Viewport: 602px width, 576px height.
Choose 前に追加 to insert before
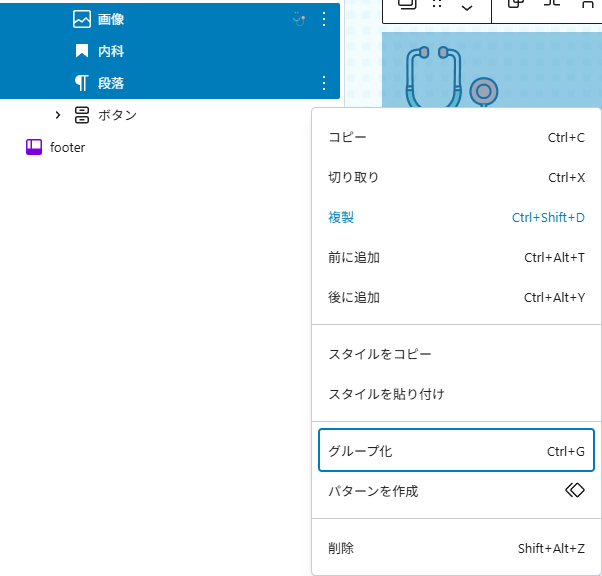(456, 257)
